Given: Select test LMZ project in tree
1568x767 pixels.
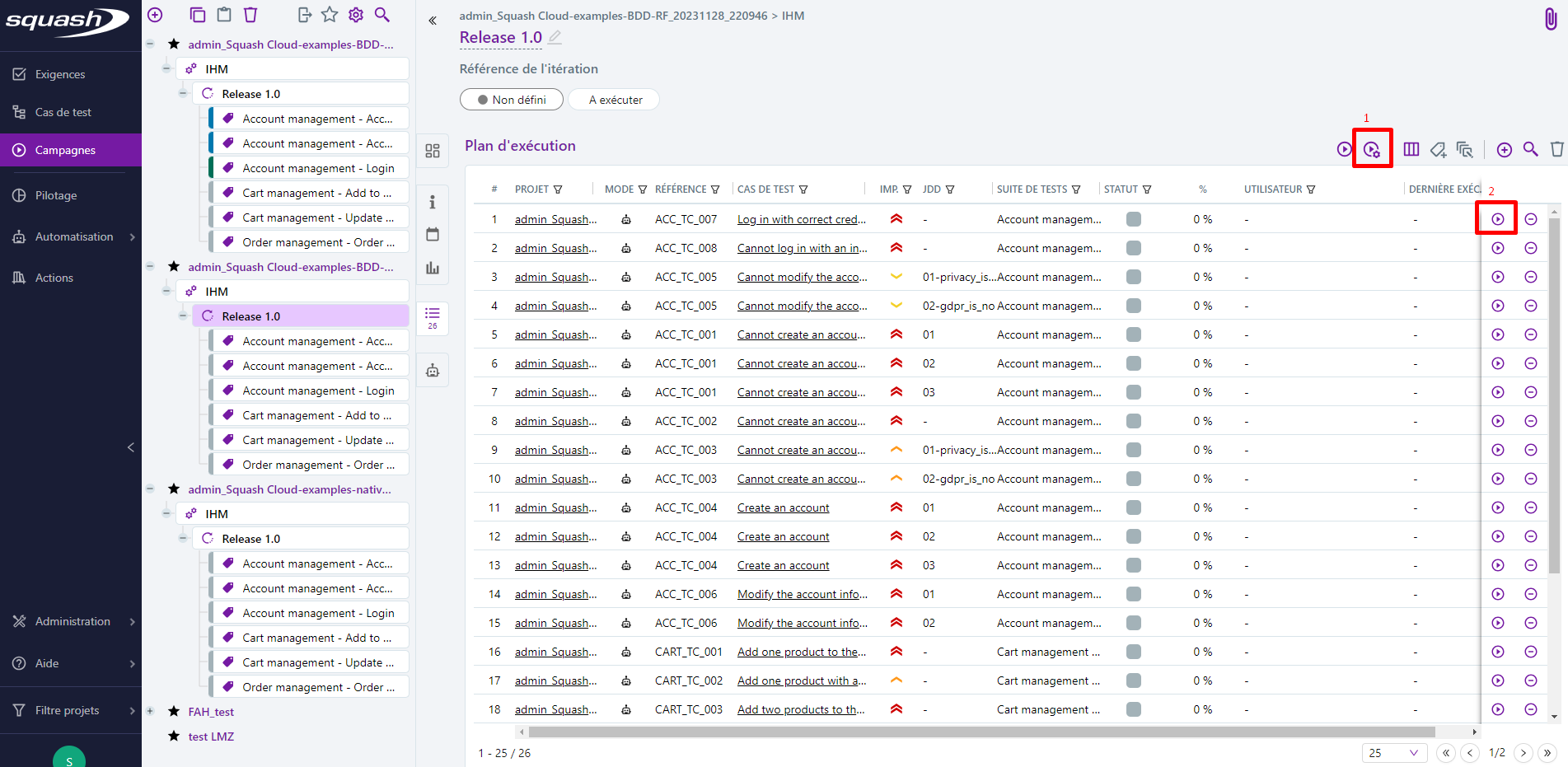Looking at the screenshot, I should [211, 737].
